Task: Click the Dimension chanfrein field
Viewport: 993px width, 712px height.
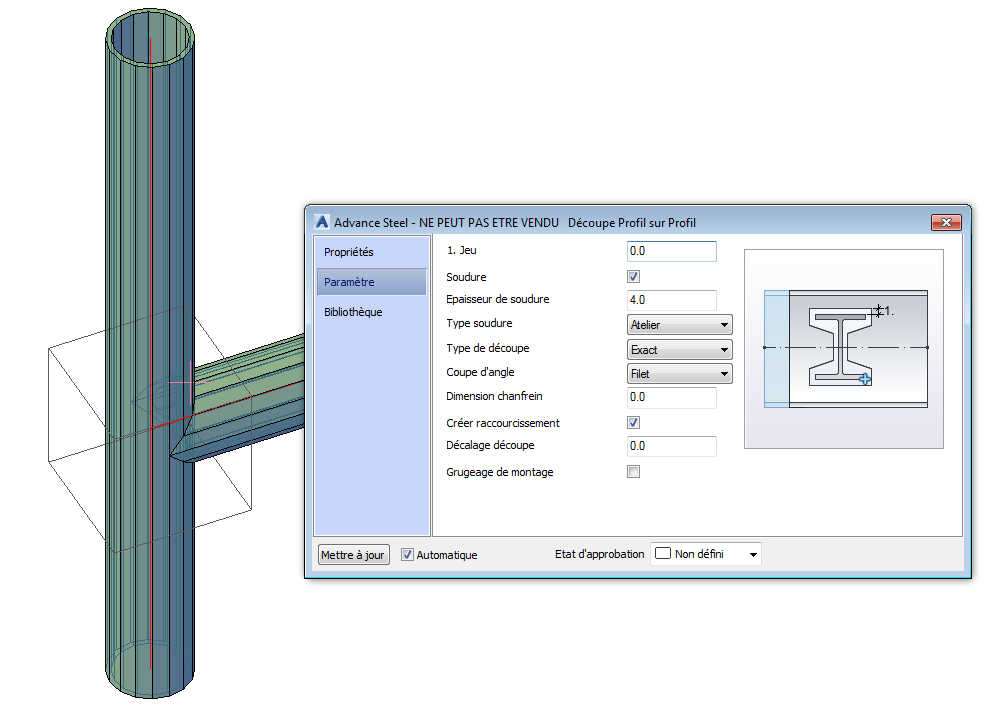Action: pyautogui.click(x=671, y=397)
